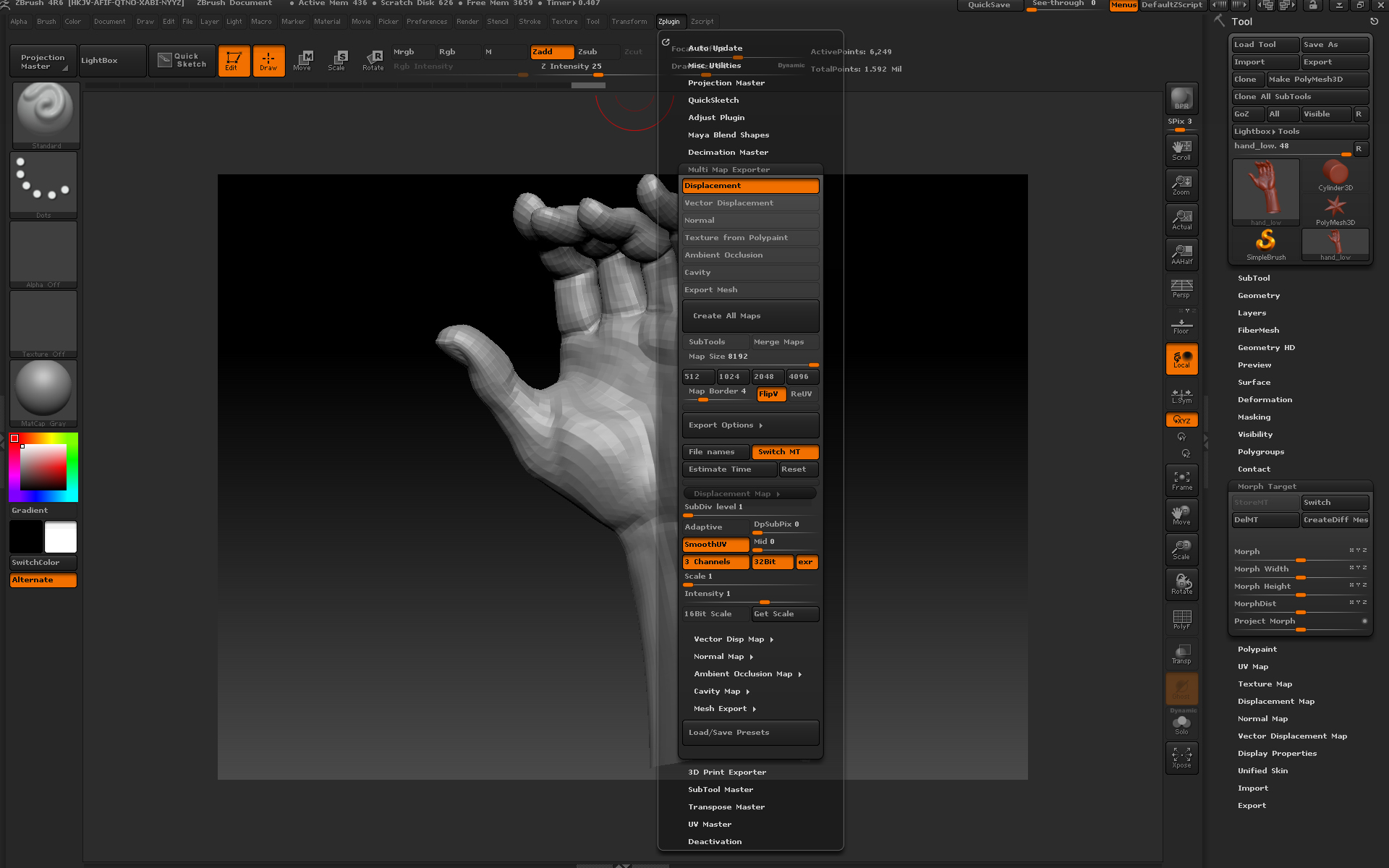Expand Export Options section
Viewport: 1389px width, 868px height.
tap(750, 425)
